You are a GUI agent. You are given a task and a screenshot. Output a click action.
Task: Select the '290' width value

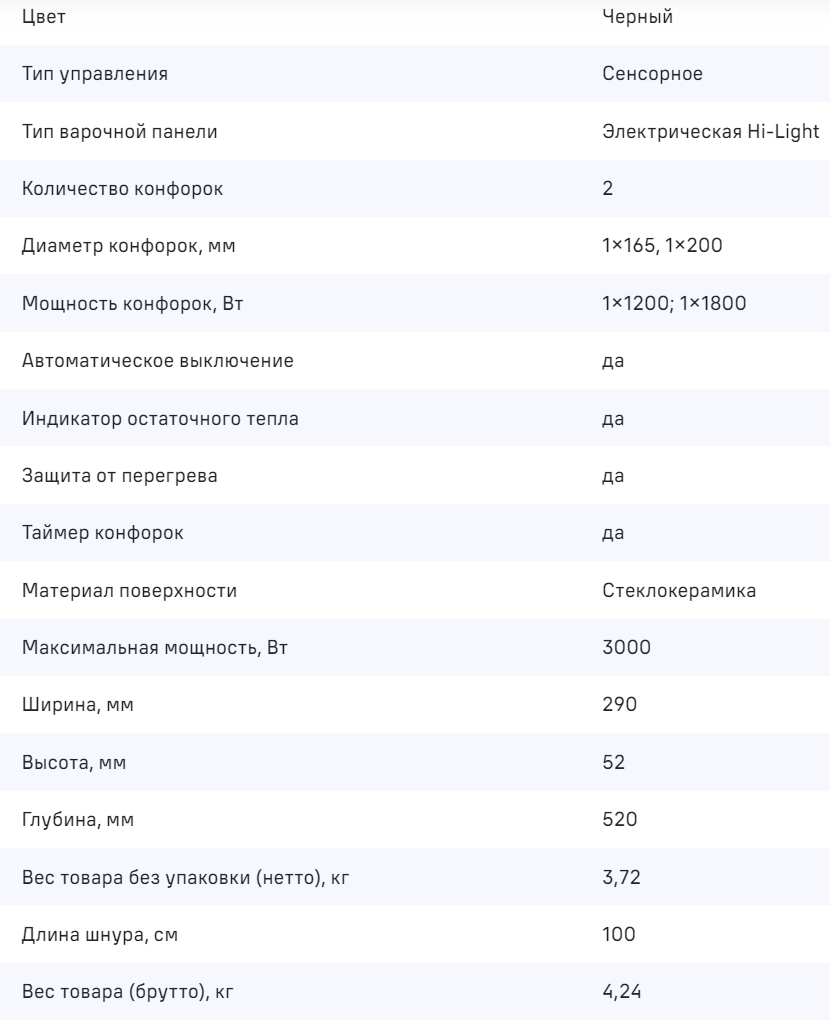620,706
